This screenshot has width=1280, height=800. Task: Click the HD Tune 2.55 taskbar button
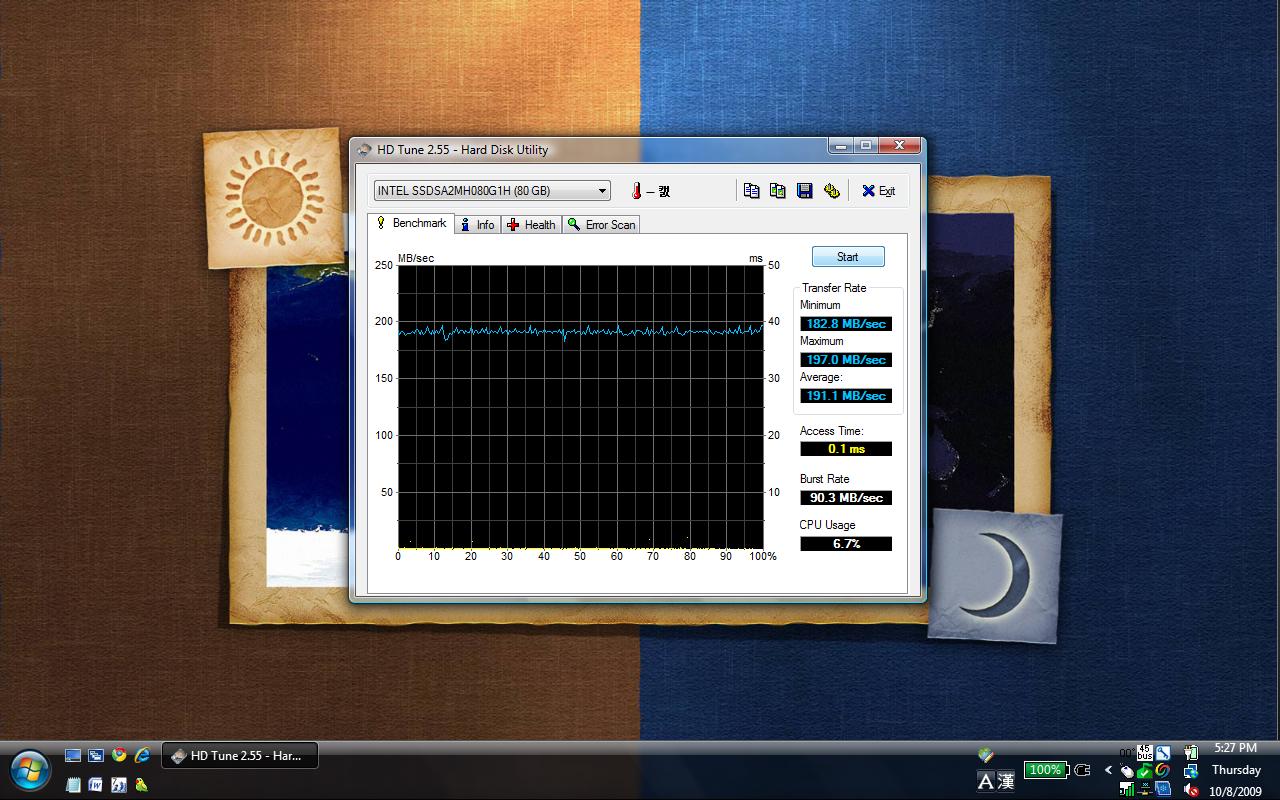tap(240, 756)
